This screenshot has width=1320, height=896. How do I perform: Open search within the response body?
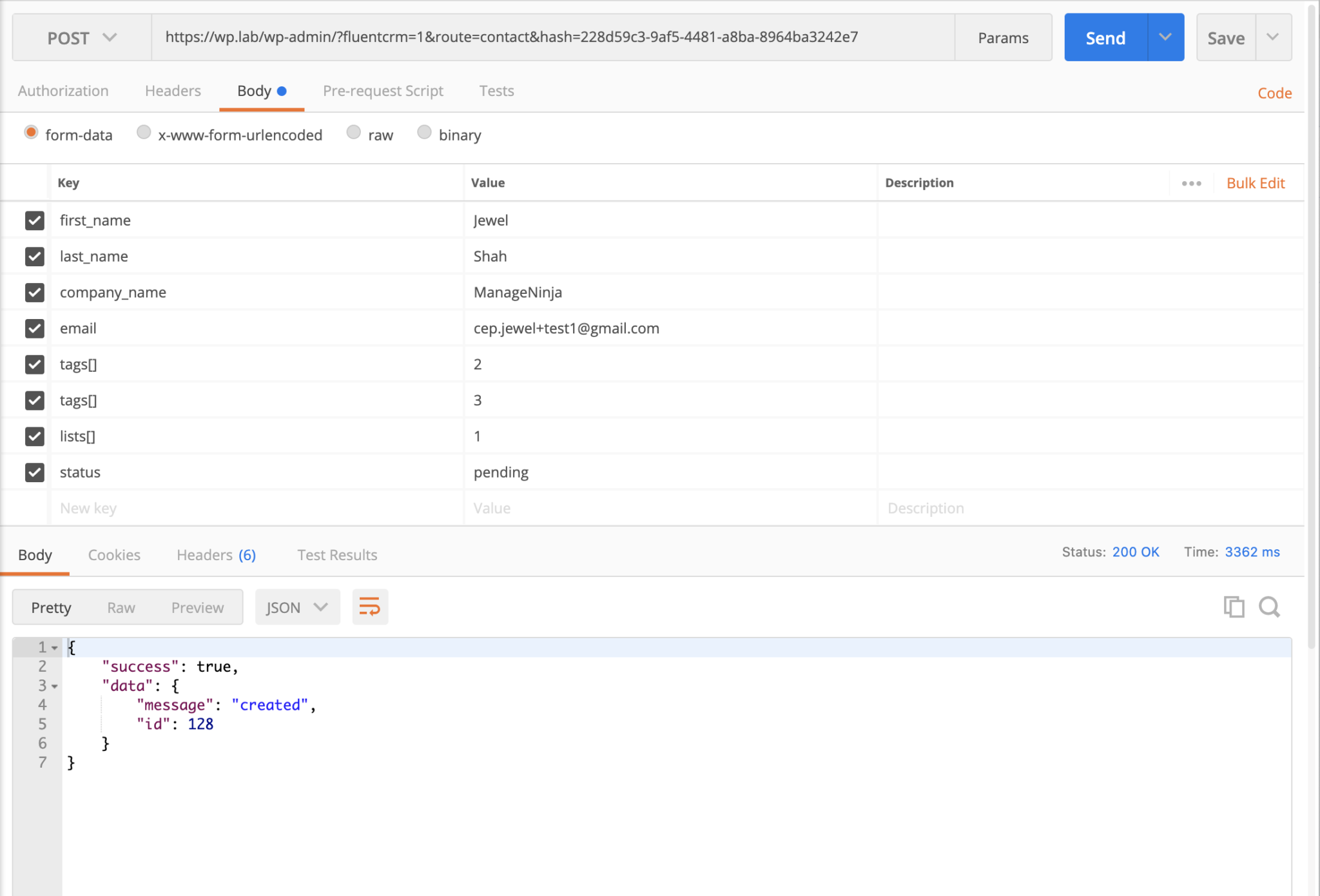1269,607
